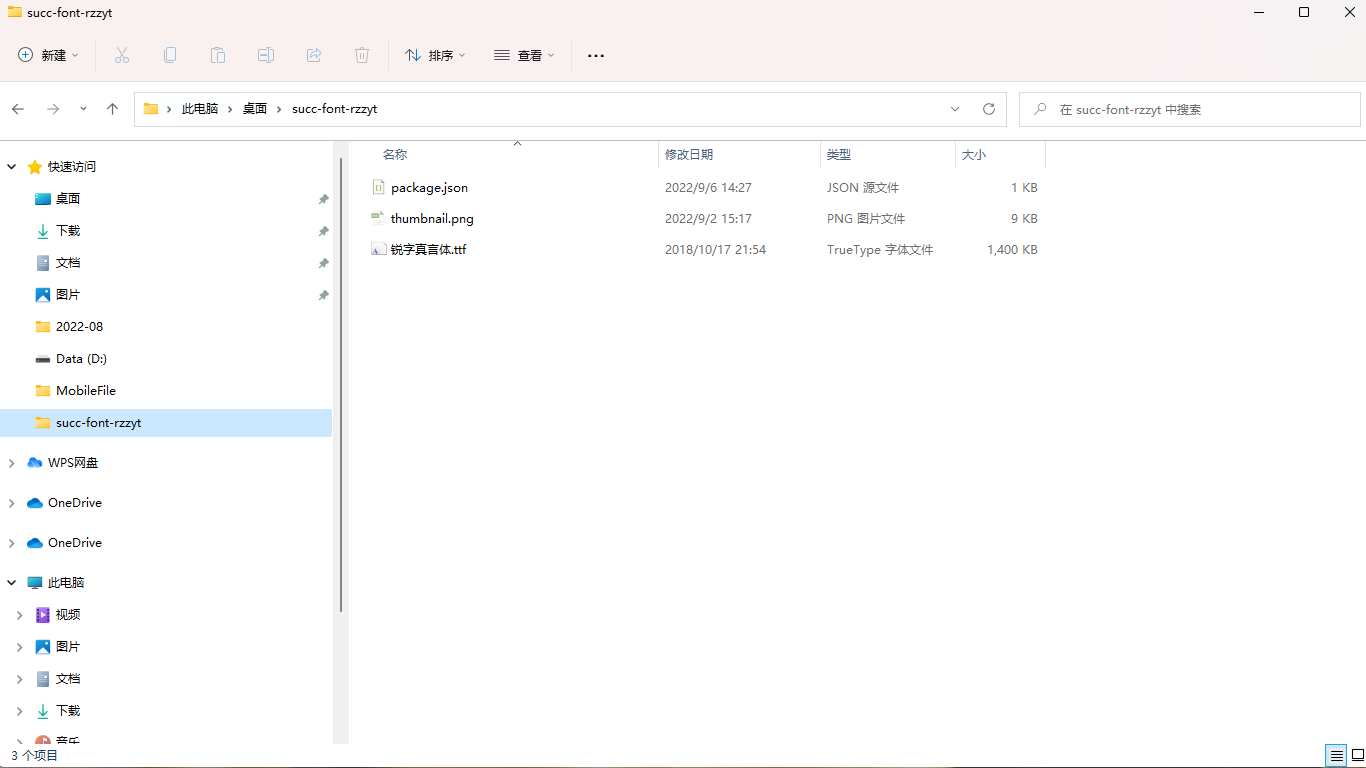The width and height of the screenshot is (1366, 768).
Task: Switch to details view in status bar
Action: [x=1336, y=755]
